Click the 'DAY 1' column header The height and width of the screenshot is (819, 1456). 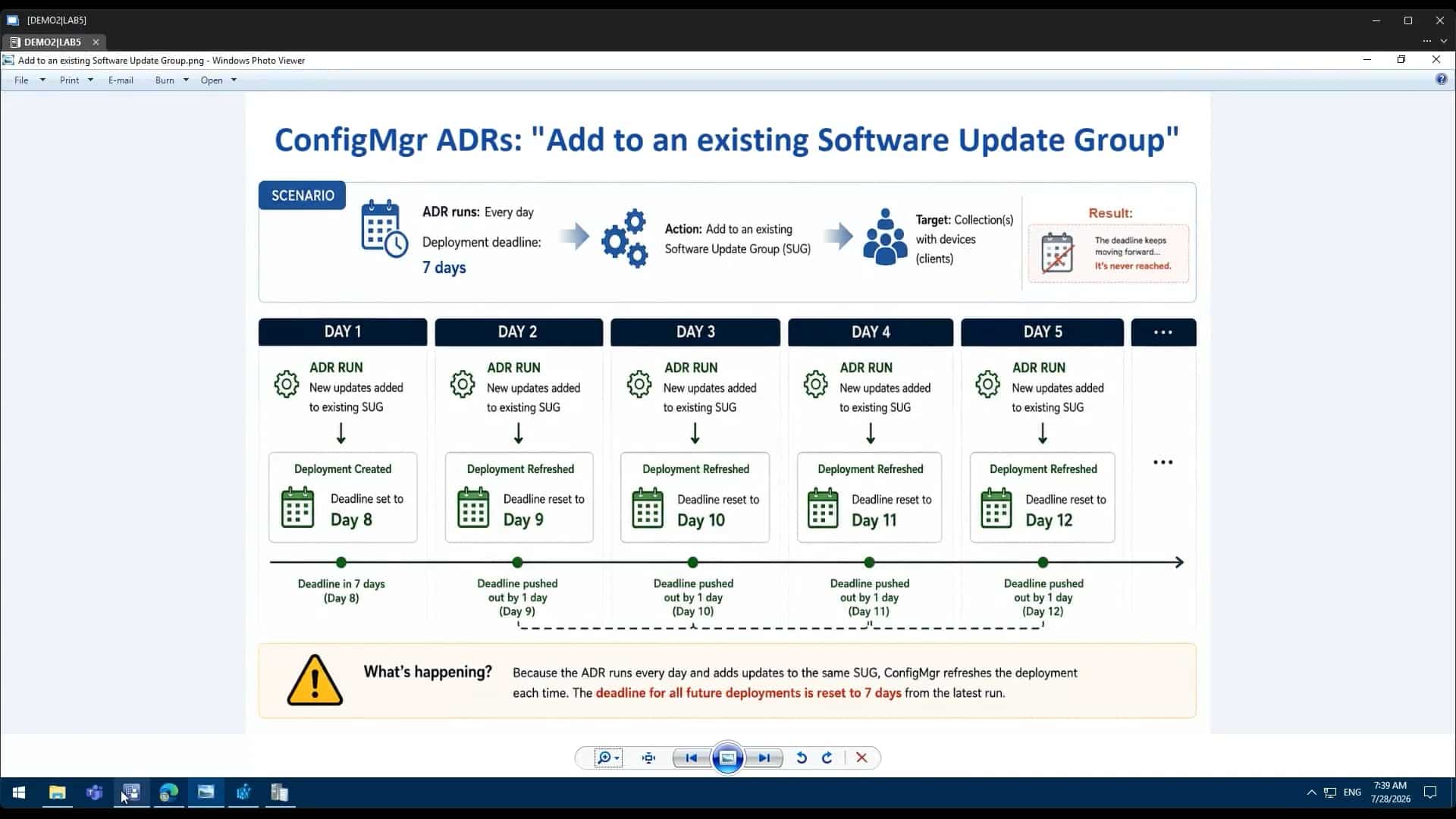pyautogui.click(x=343, y=332)
